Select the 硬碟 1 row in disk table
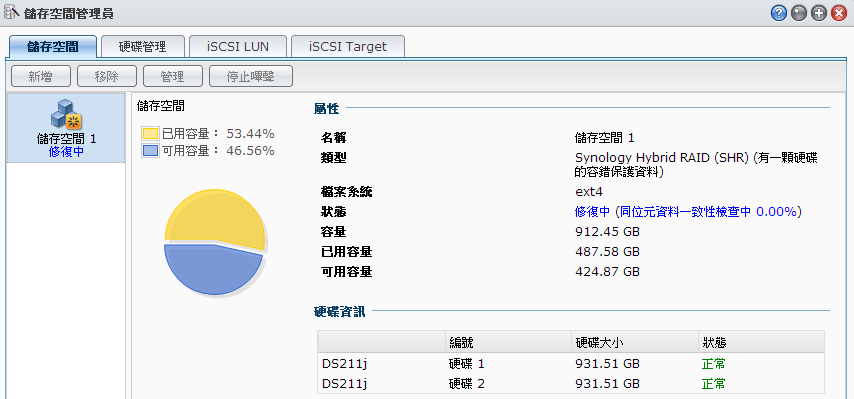 pyautogui.click(x=571, y=364)
